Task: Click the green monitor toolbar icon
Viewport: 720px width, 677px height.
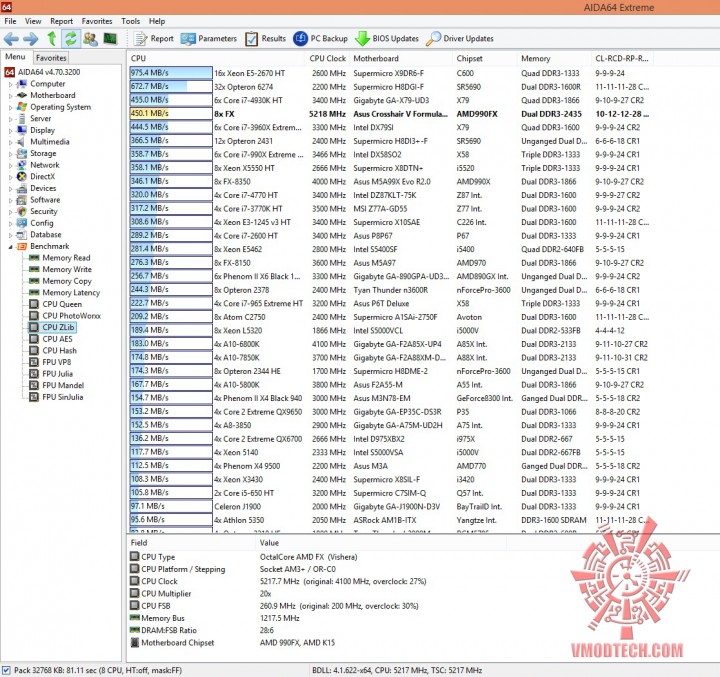Action: click(110, 39)
